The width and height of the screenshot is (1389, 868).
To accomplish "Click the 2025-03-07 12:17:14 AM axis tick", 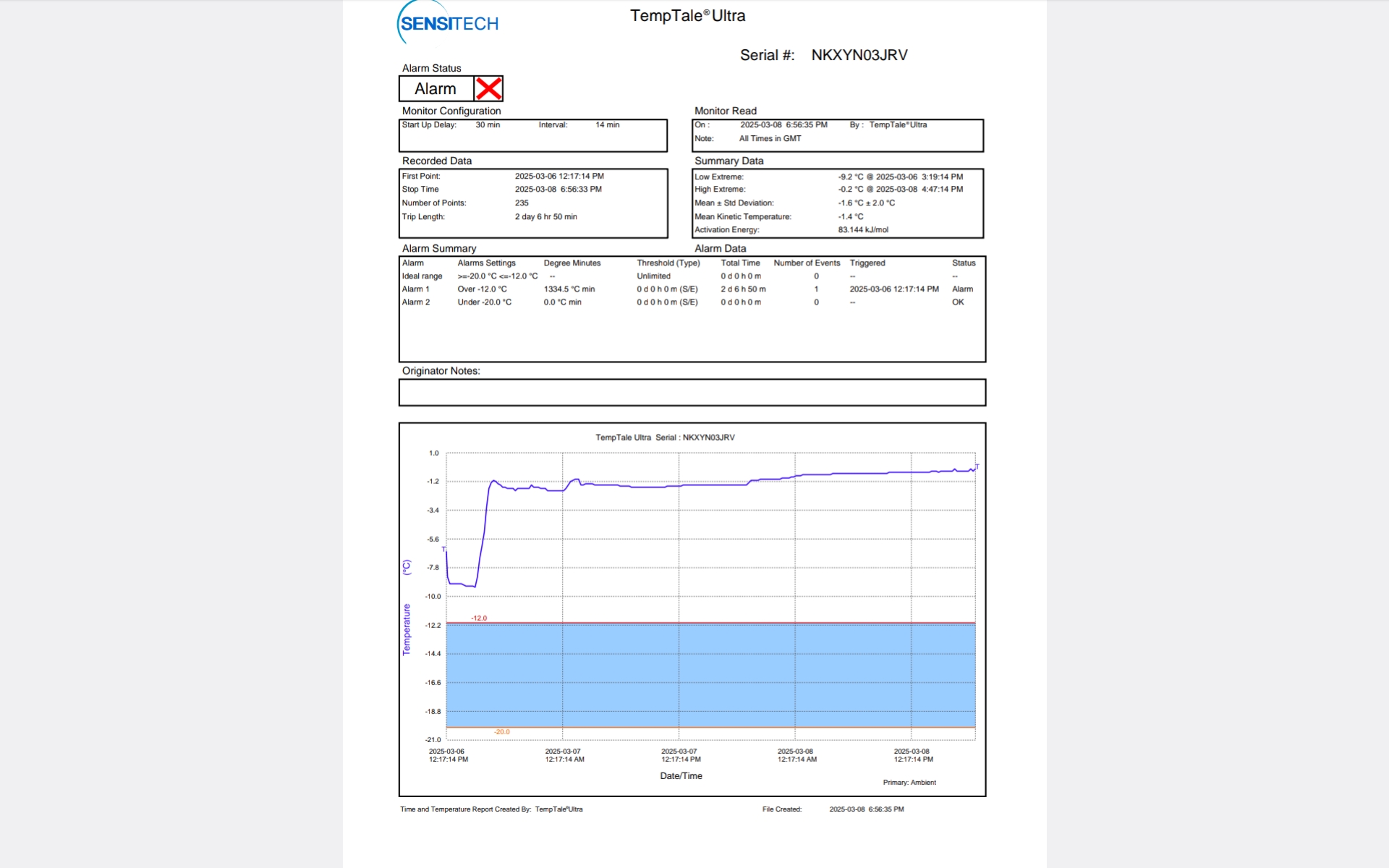I will click(564, 756).
